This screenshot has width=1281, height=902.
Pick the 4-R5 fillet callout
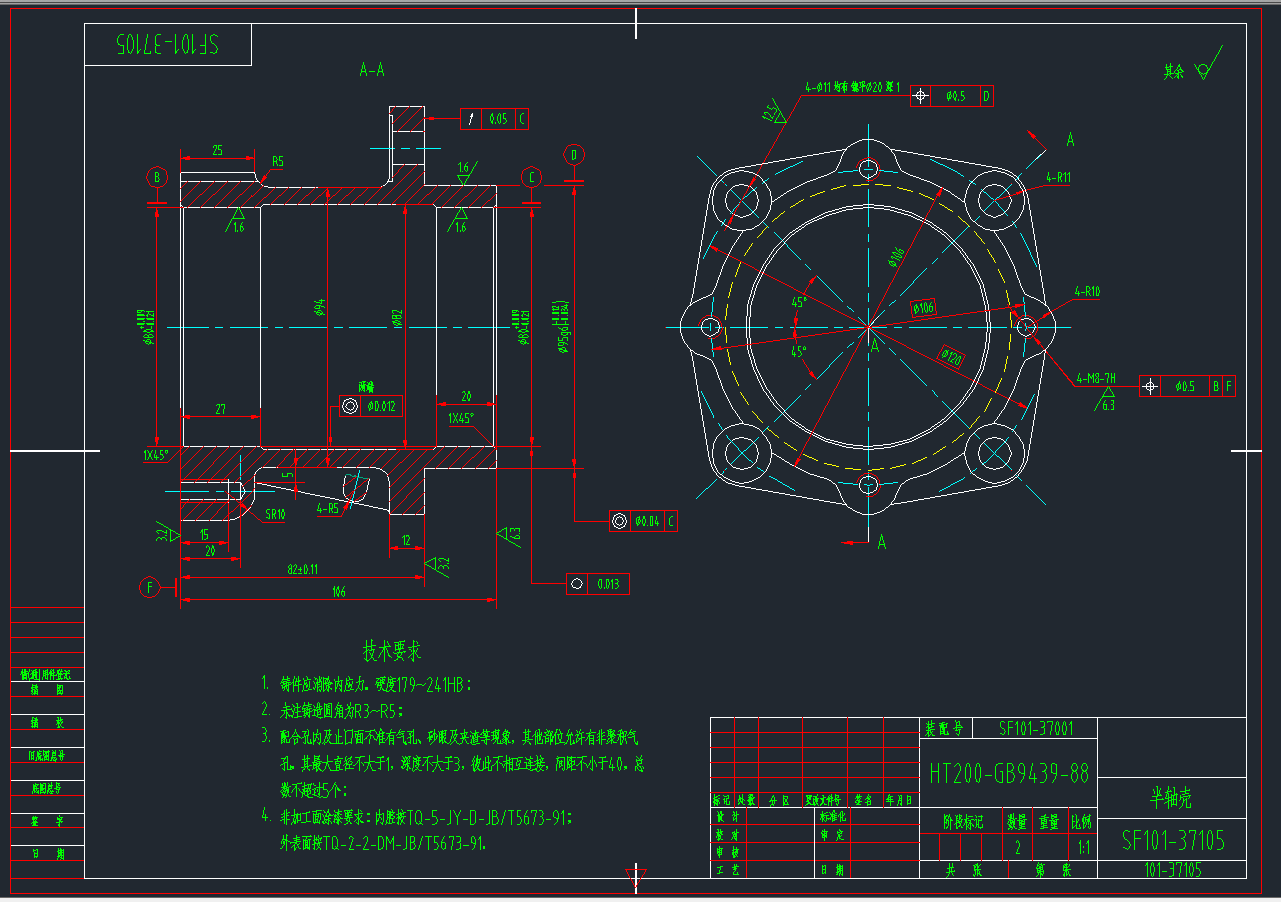[328, 508]
